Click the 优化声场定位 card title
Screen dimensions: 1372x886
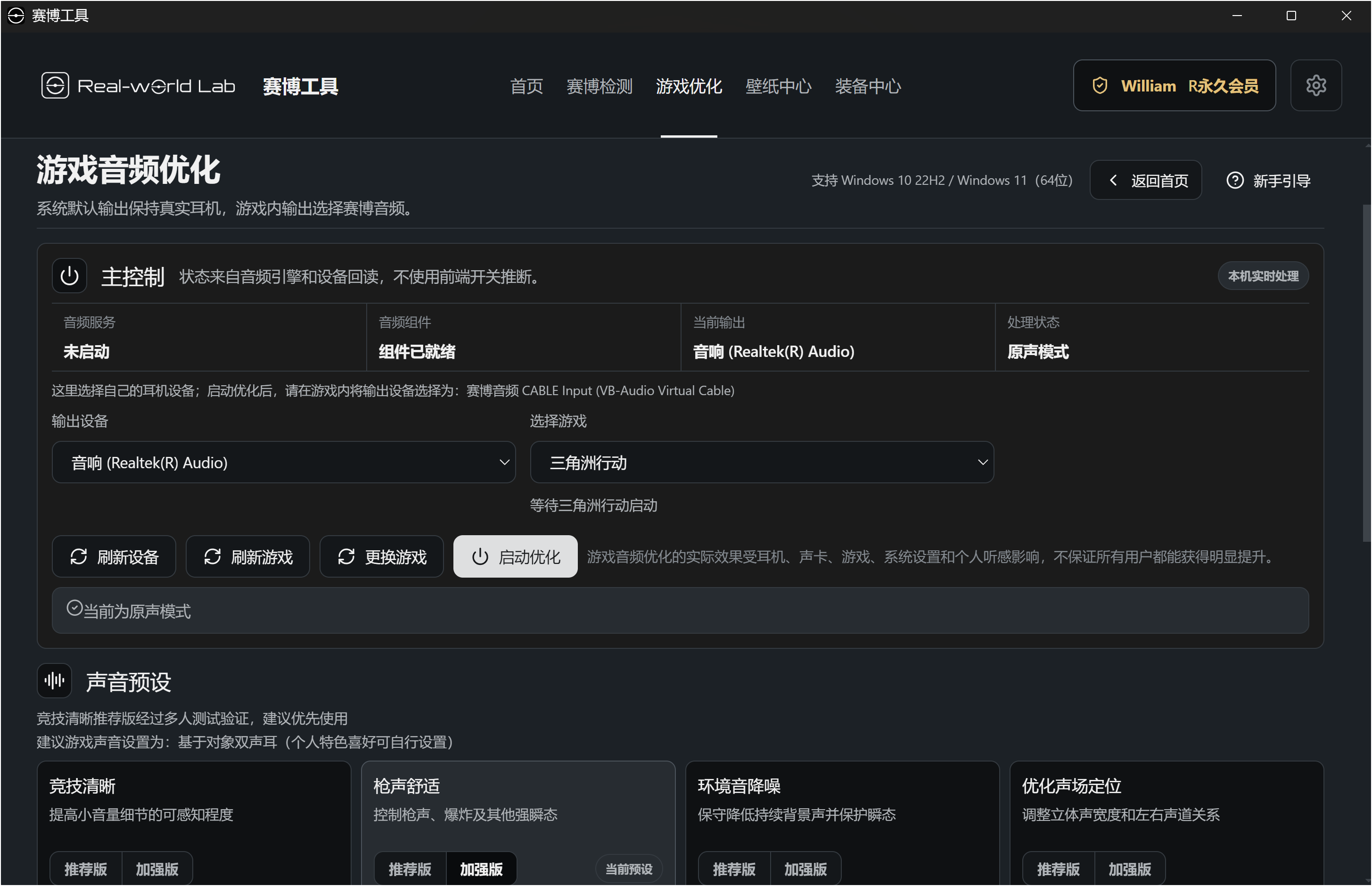(x=1072, y=786)
